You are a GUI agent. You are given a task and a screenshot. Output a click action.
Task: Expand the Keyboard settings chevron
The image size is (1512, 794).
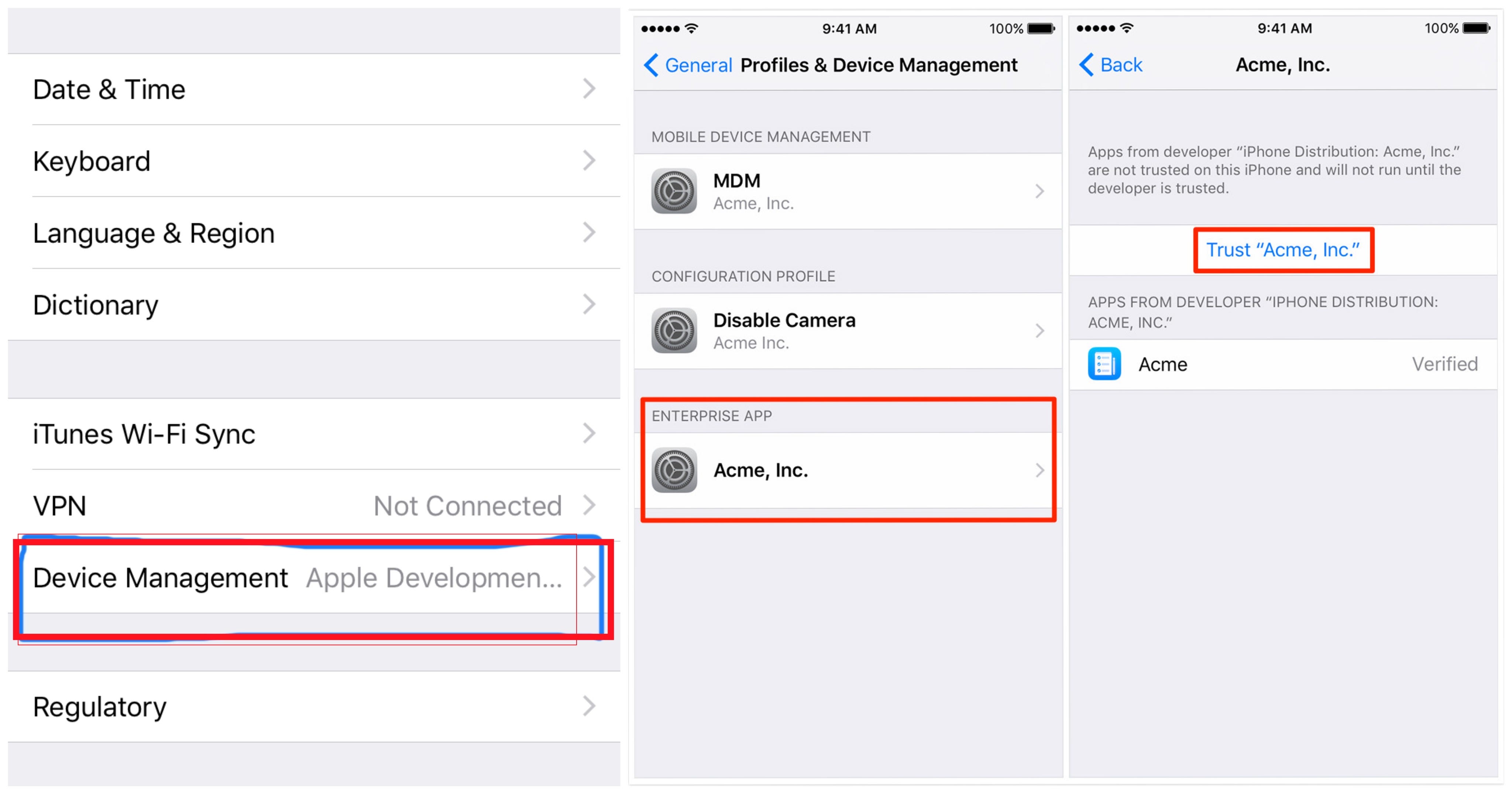(589, 161)
